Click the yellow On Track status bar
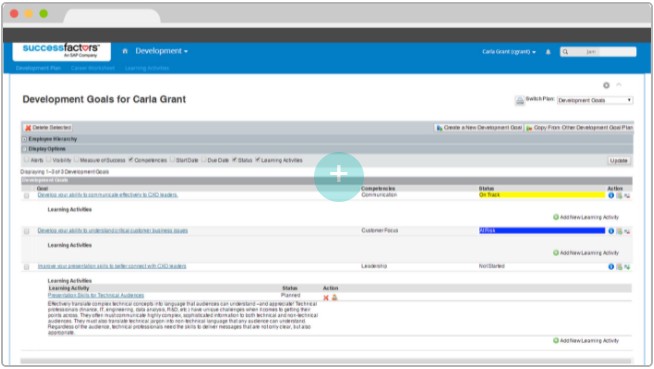The height and width of the screenshot is (369, 654). click(542, 195)
